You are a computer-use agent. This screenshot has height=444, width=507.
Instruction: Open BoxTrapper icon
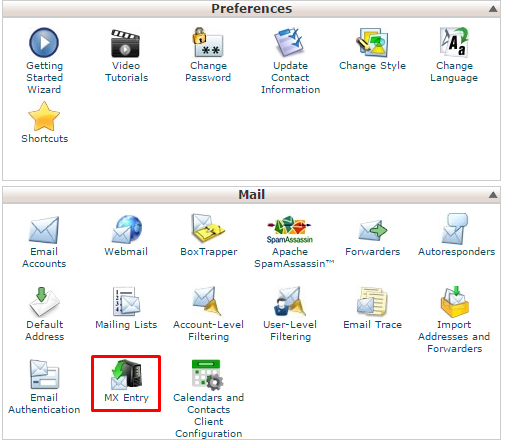point(208,228)
